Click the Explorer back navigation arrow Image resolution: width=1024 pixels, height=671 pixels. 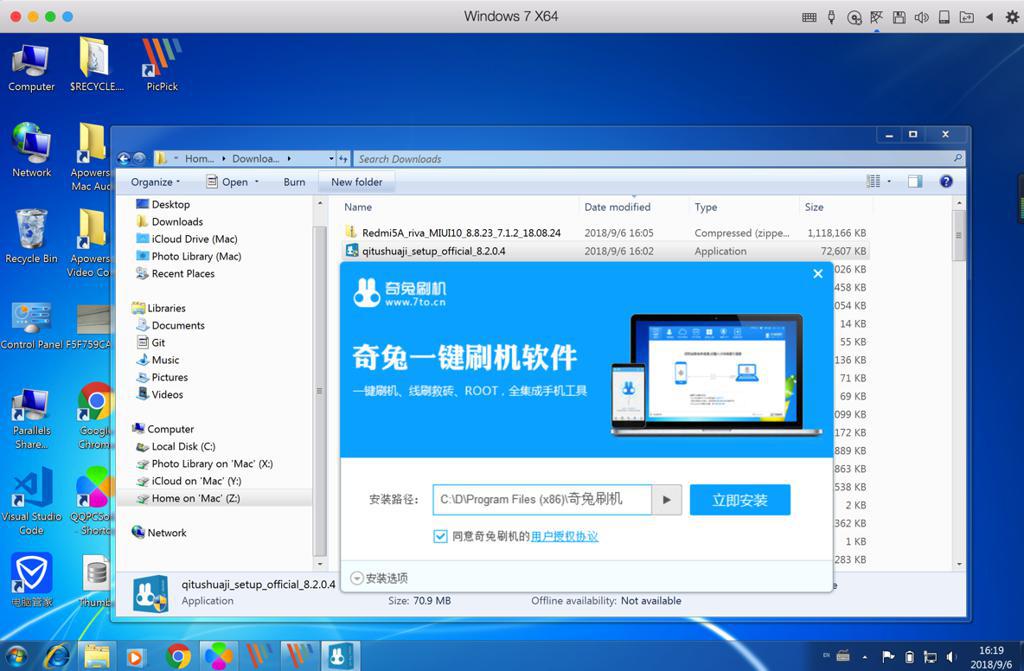(x=123, y=158)
